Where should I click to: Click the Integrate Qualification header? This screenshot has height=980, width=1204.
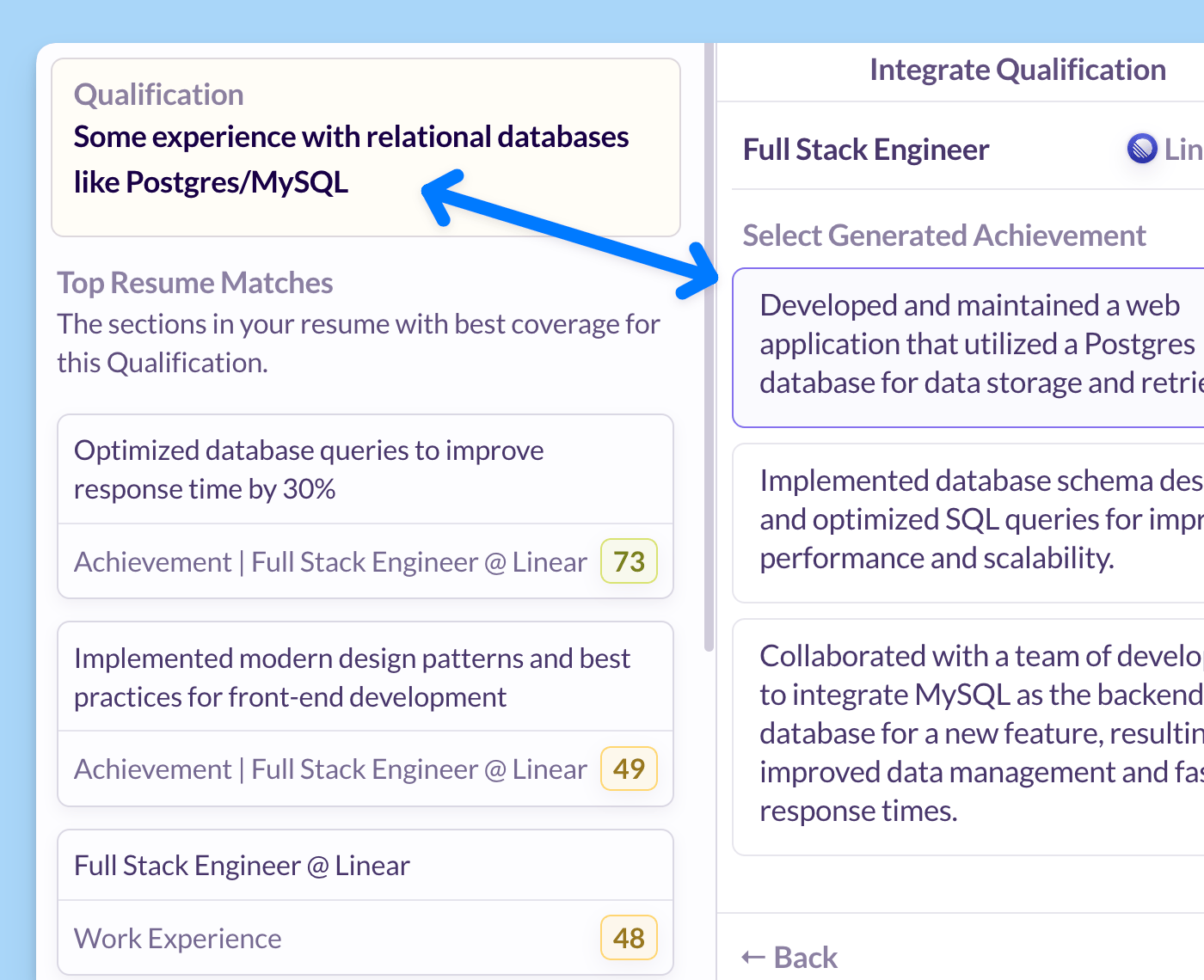tap(1017, 70)
